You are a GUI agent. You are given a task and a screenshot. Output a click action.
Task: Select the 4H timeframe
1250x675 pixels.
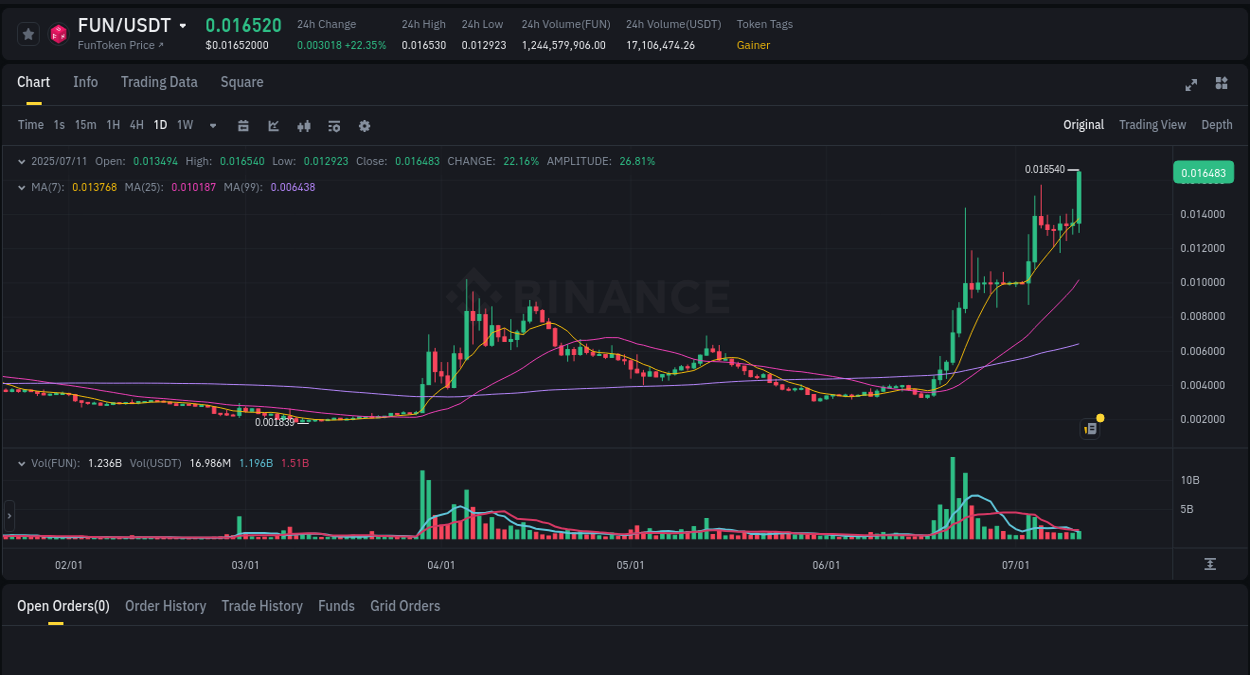click(x=136, y=125)
